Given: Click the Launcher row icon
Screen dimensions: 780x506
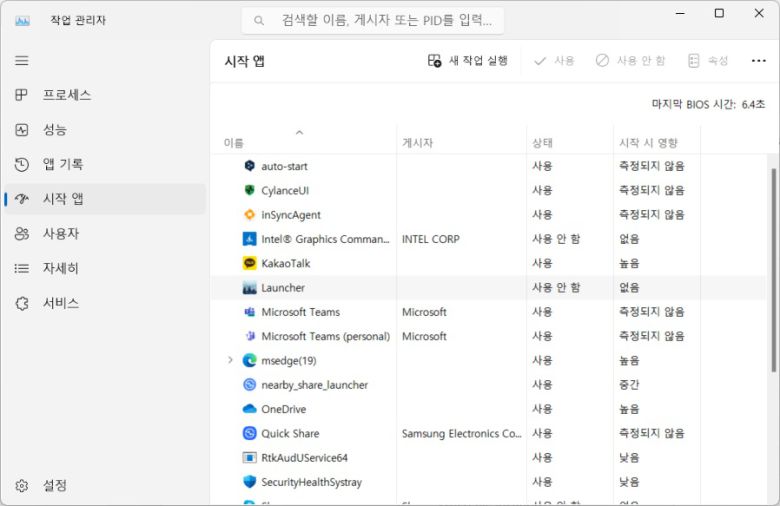Looking at the screenshot, I should tap(250, 288).
